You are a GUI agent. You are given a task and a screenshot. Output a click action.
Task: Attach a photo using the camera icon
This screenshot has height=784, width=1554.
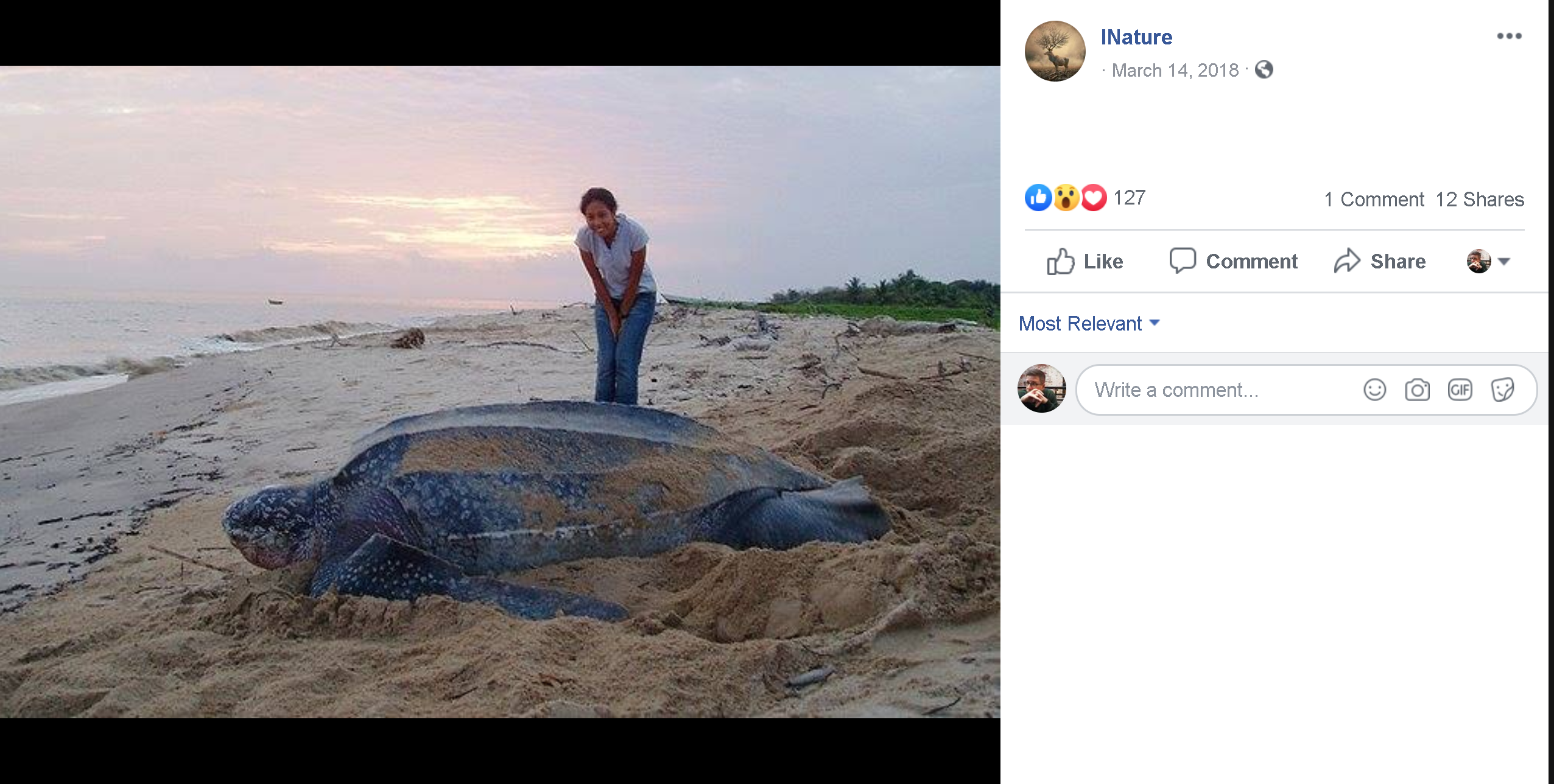[x=1417, y=390]
